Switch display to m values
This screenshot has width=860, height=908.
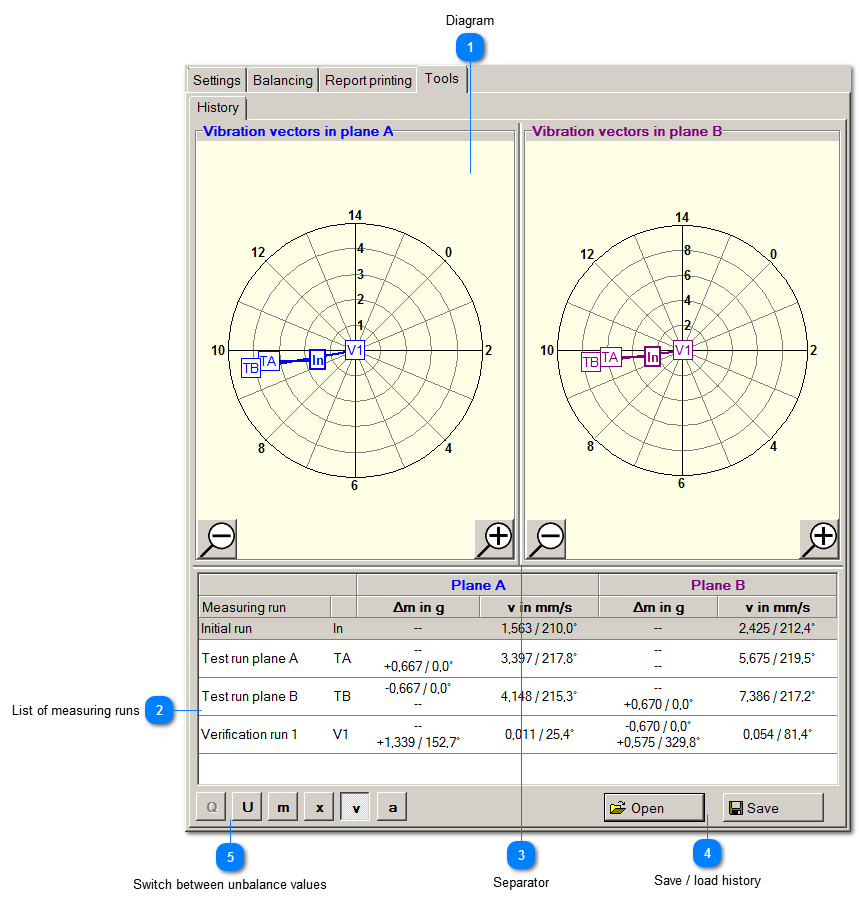[283, 807]
